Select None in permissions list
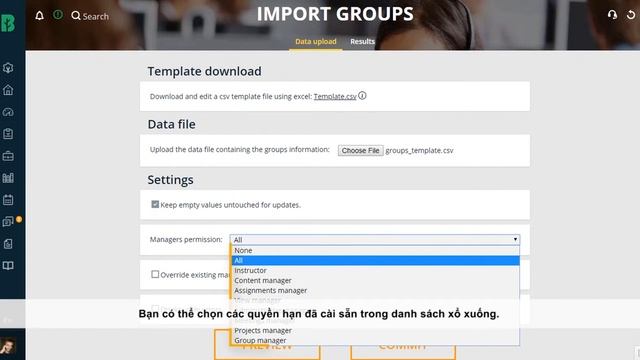 [x=376, y=250]
